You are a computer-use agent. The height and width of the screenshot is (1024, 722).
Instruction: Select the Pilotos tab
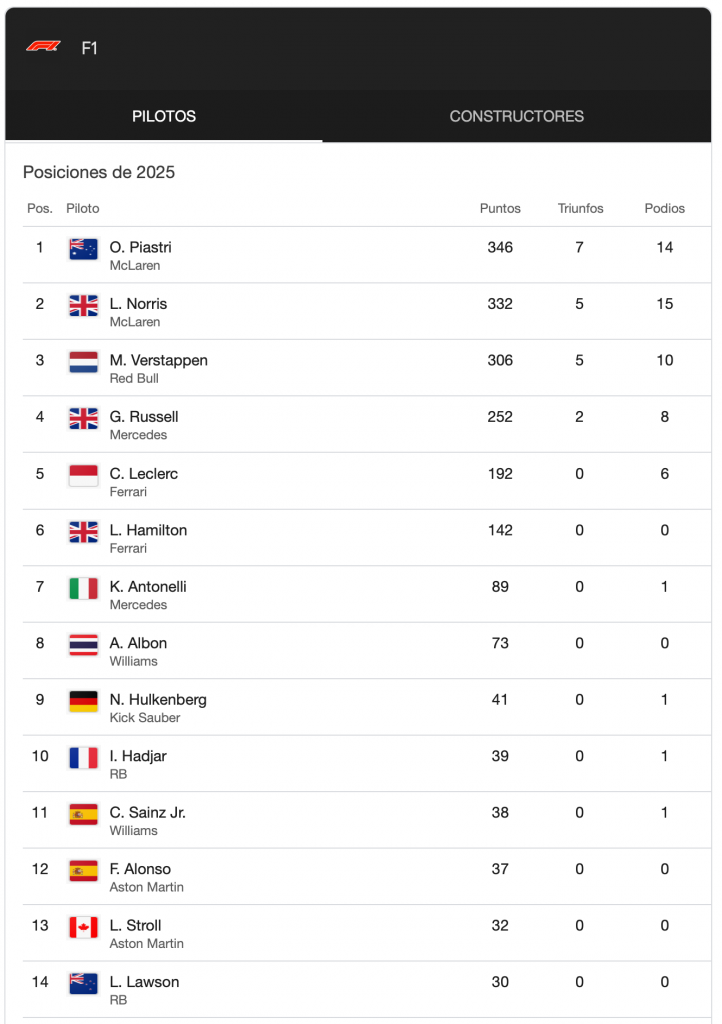(x=164, y=116)
